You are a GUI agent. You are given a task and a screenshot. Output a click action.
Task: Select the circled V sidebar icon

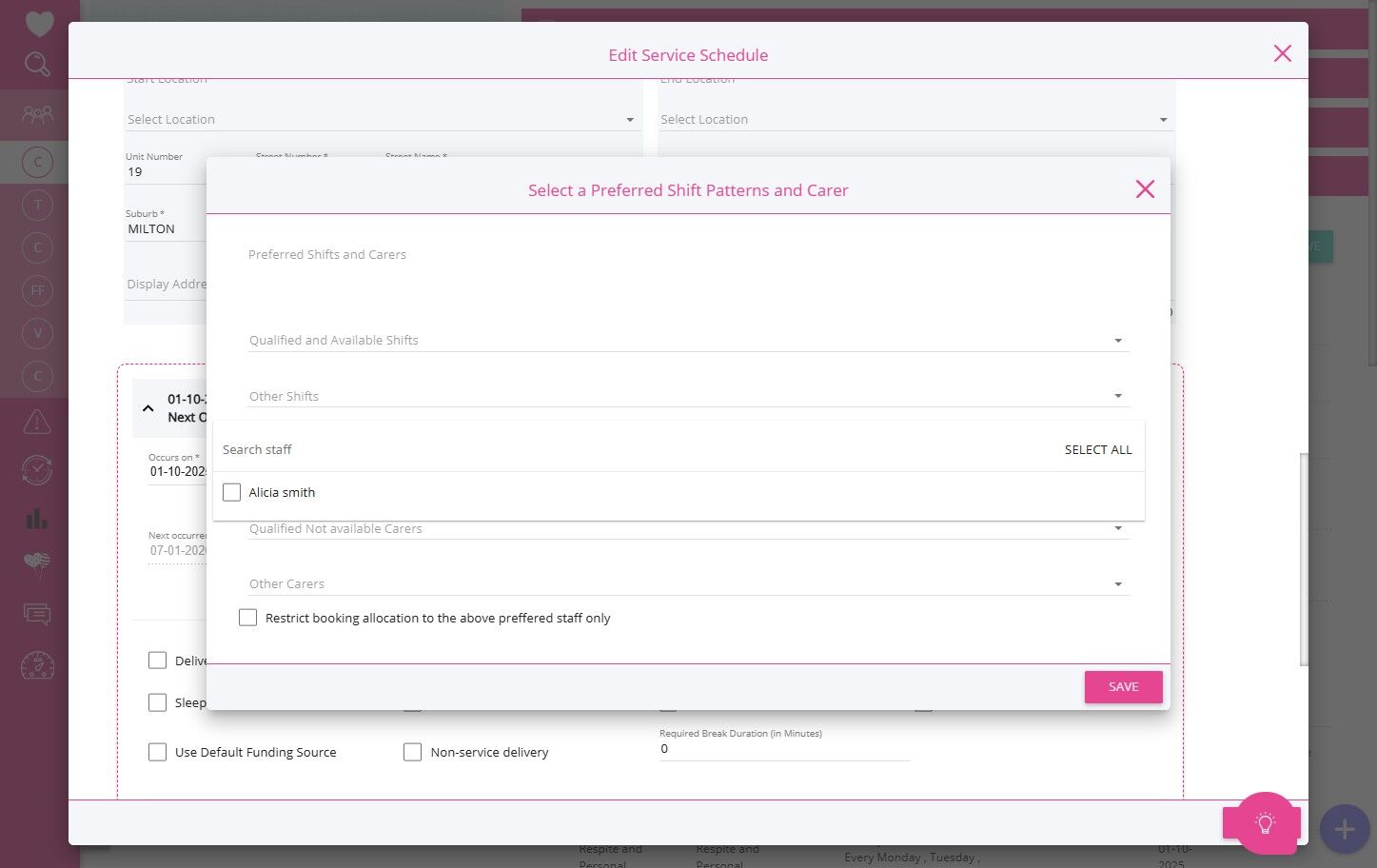pos(37,333)
